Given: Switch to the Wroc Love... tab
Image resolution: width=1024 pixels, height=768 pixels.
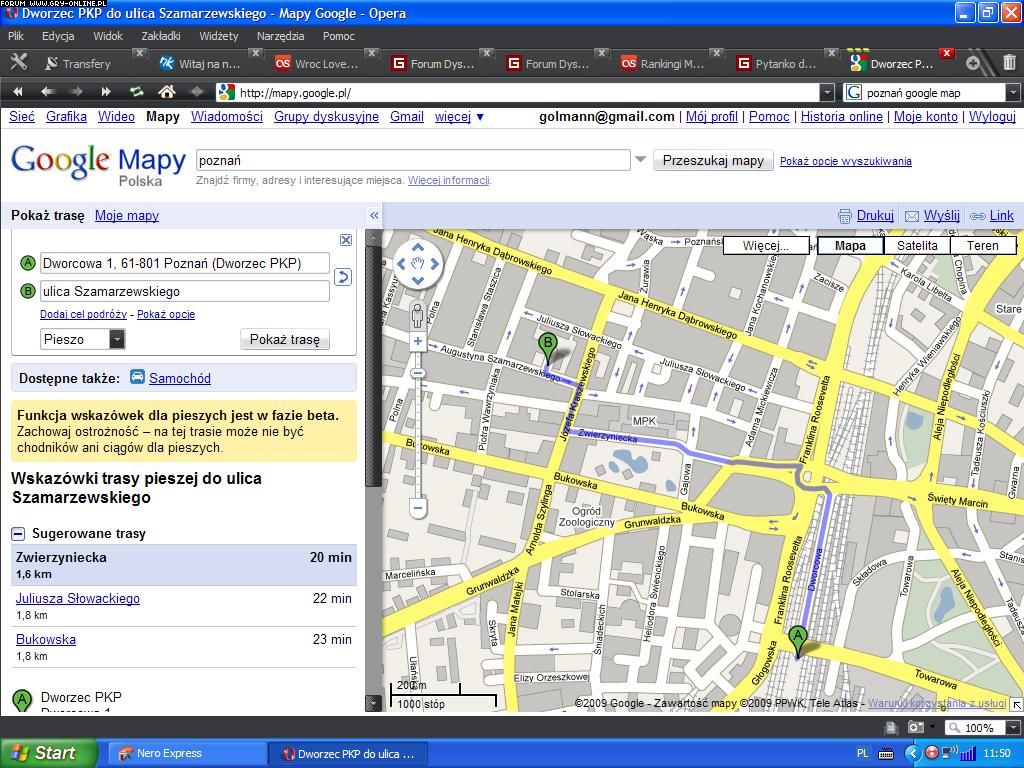Looking at the screenshot, I should (322, 63).
